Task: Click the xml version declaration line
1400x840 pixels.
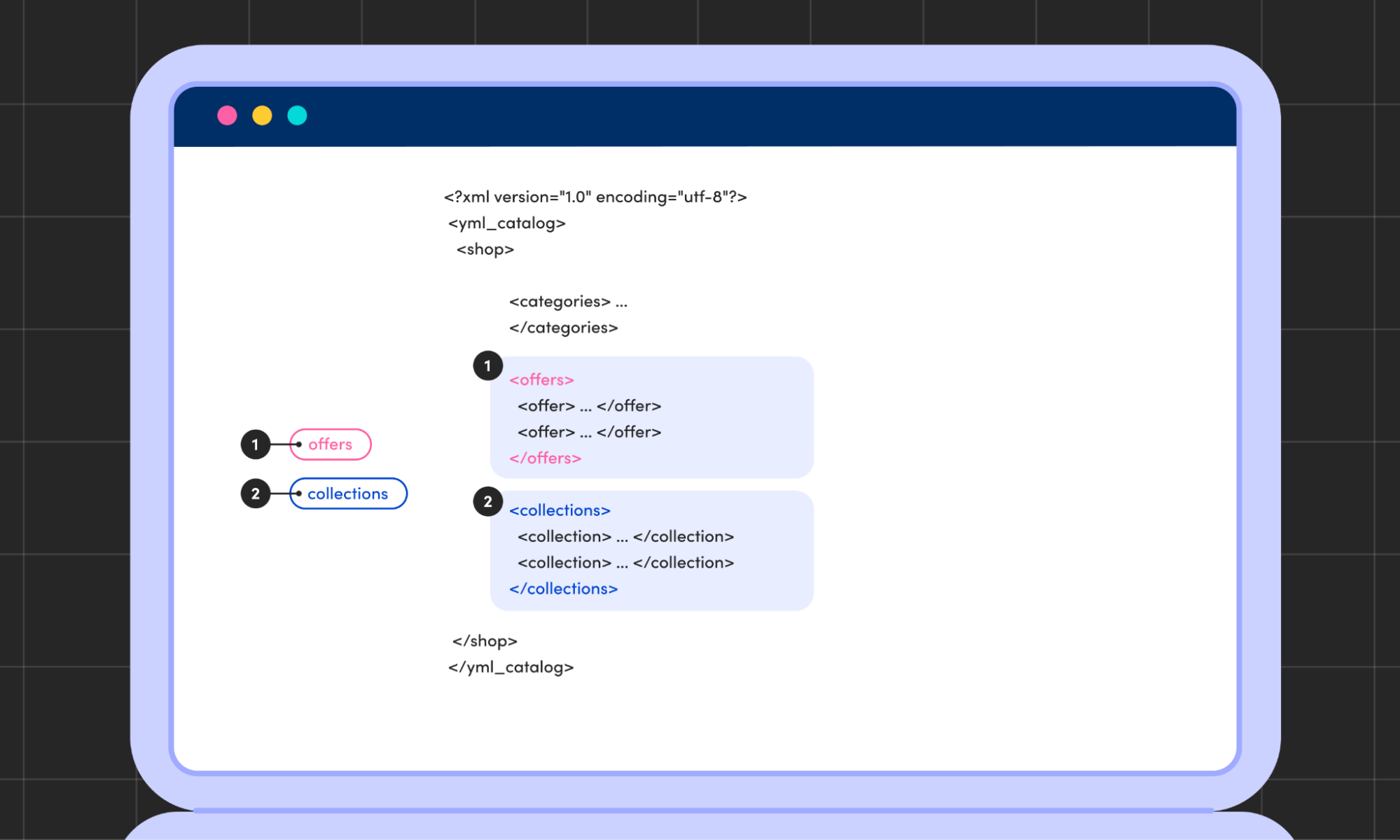Action: point(595,197)
